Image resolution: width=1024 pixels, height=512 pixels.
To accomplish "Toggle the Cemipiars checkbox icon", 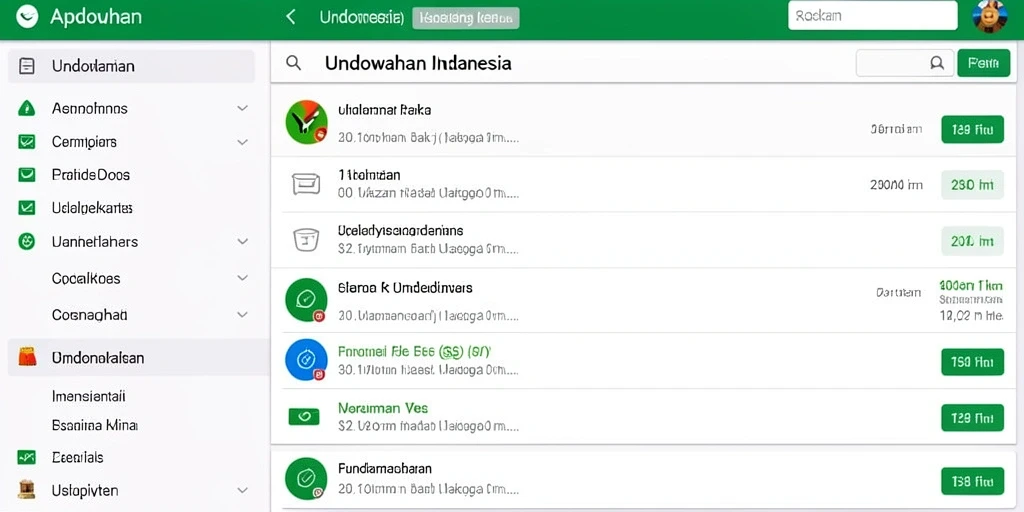I will (x=27, y=142).
